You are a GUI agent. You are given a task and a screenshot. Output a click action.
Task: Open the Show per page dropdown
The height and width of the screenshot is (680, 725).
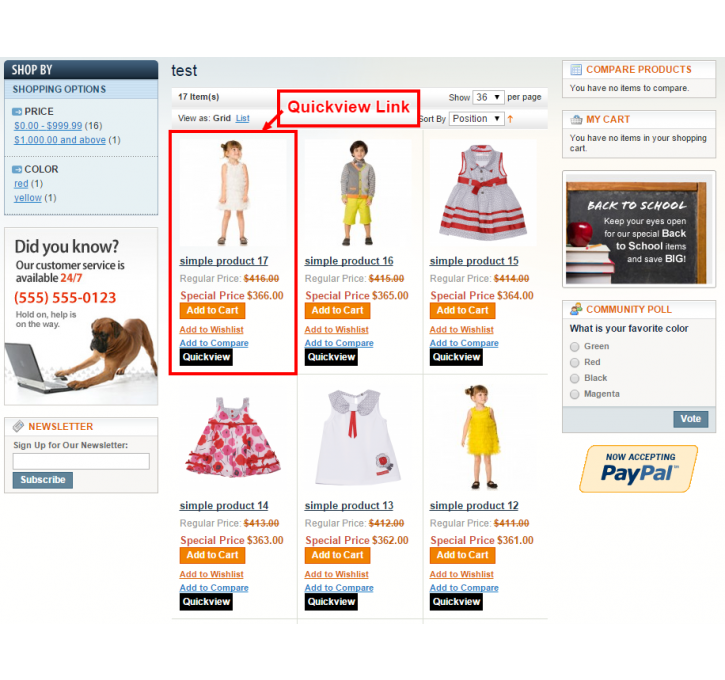coord(489,97)
